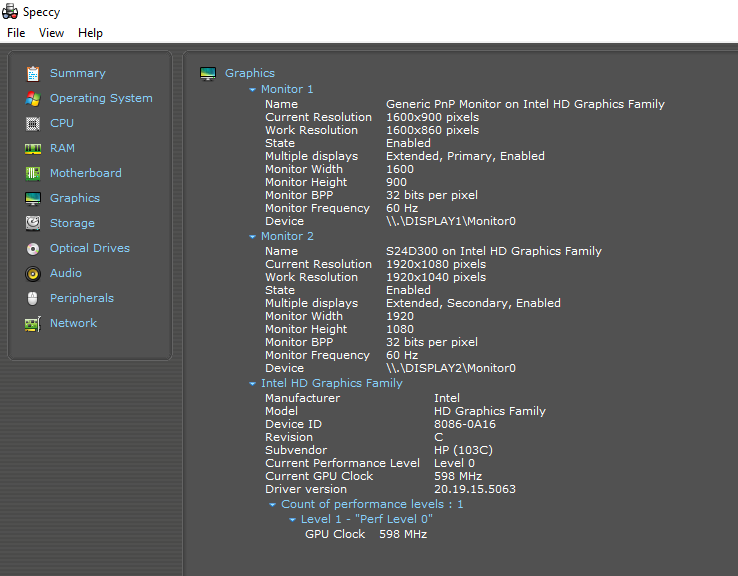Open the View menu
The image size is (738, 576).
(51, 33)
